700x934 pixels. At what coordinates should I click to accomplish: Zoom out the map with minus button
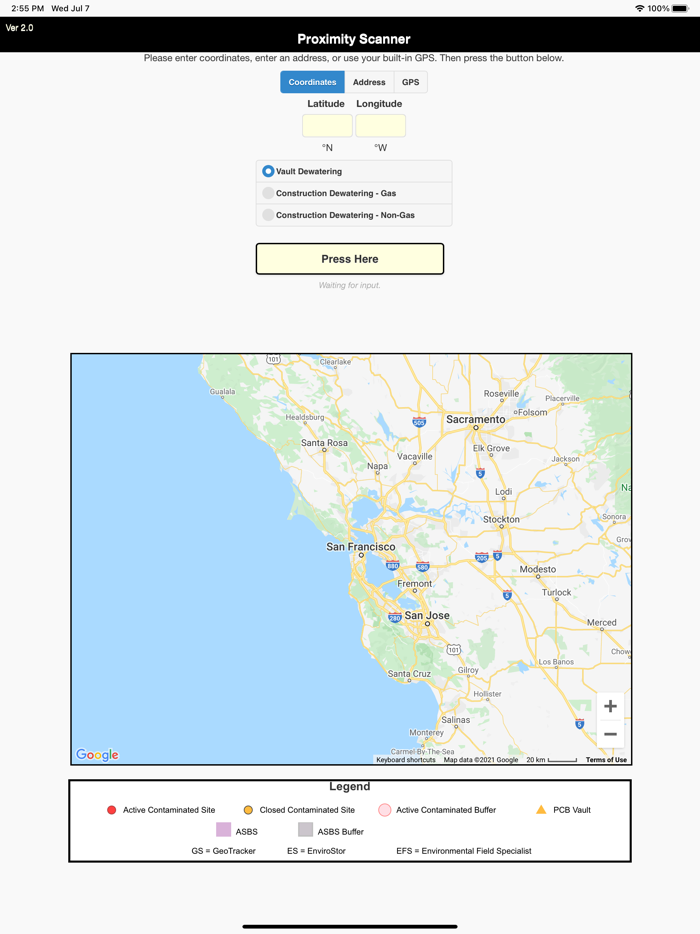coord(610,734)
